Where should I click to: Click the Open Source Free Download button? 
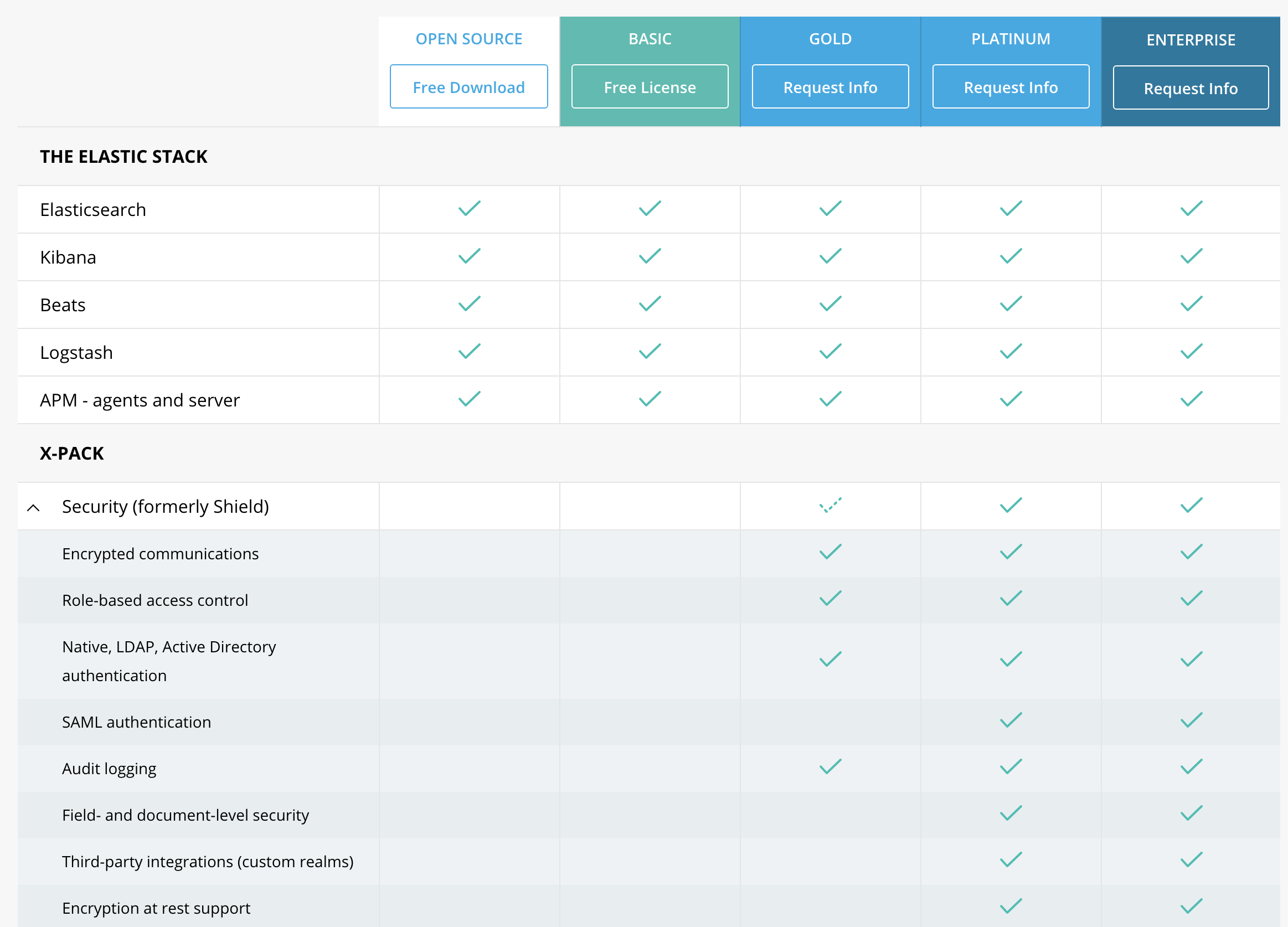[x=468, y=86]
